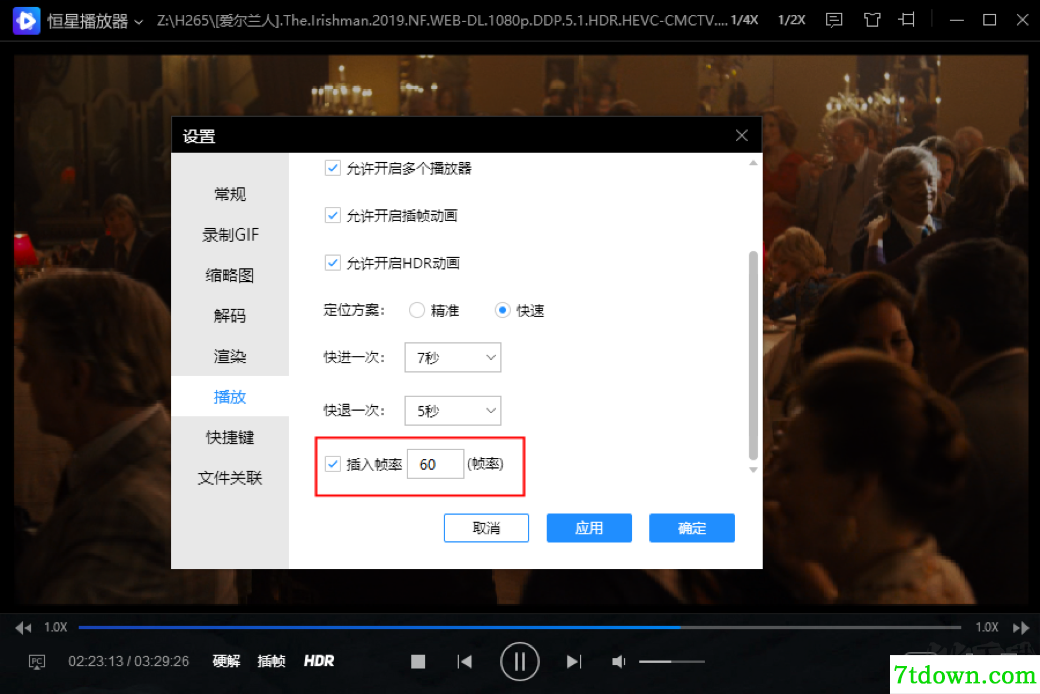This screenshot has height=694, width=1040.
Task: Click the pin-on-top icon in the title bar
Action: tap(907, 20)
